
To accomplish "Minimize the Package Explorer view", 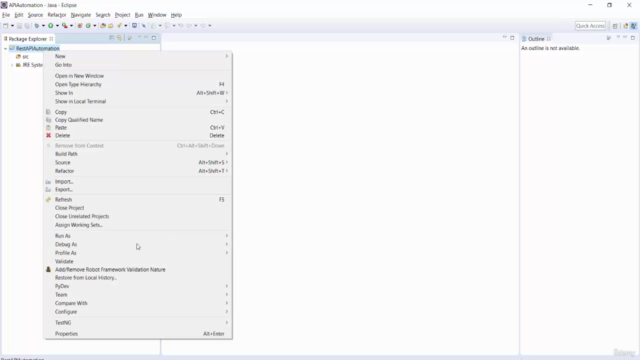I will click(146, 38).
